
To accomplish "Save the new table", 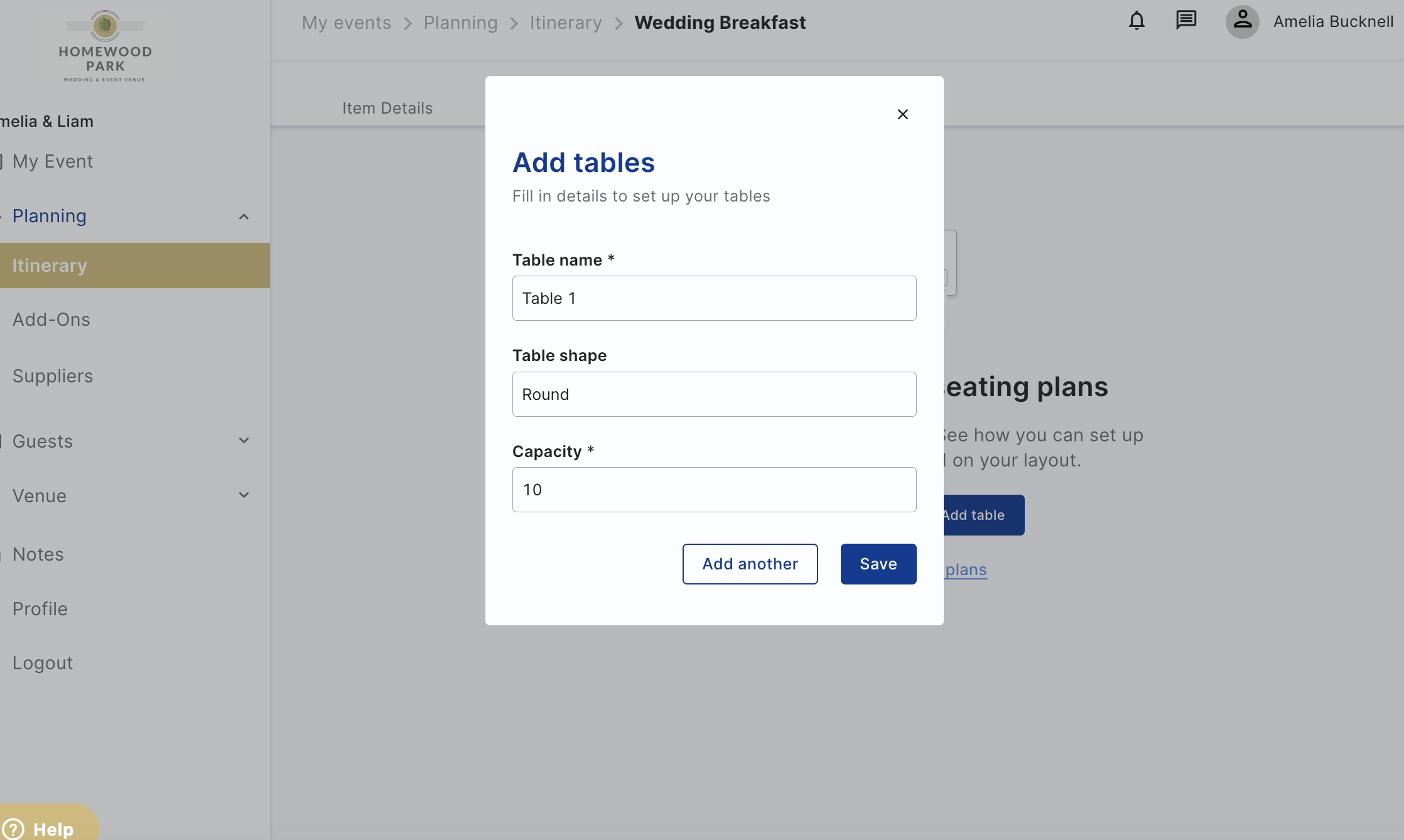I will [x=878, y=564].
